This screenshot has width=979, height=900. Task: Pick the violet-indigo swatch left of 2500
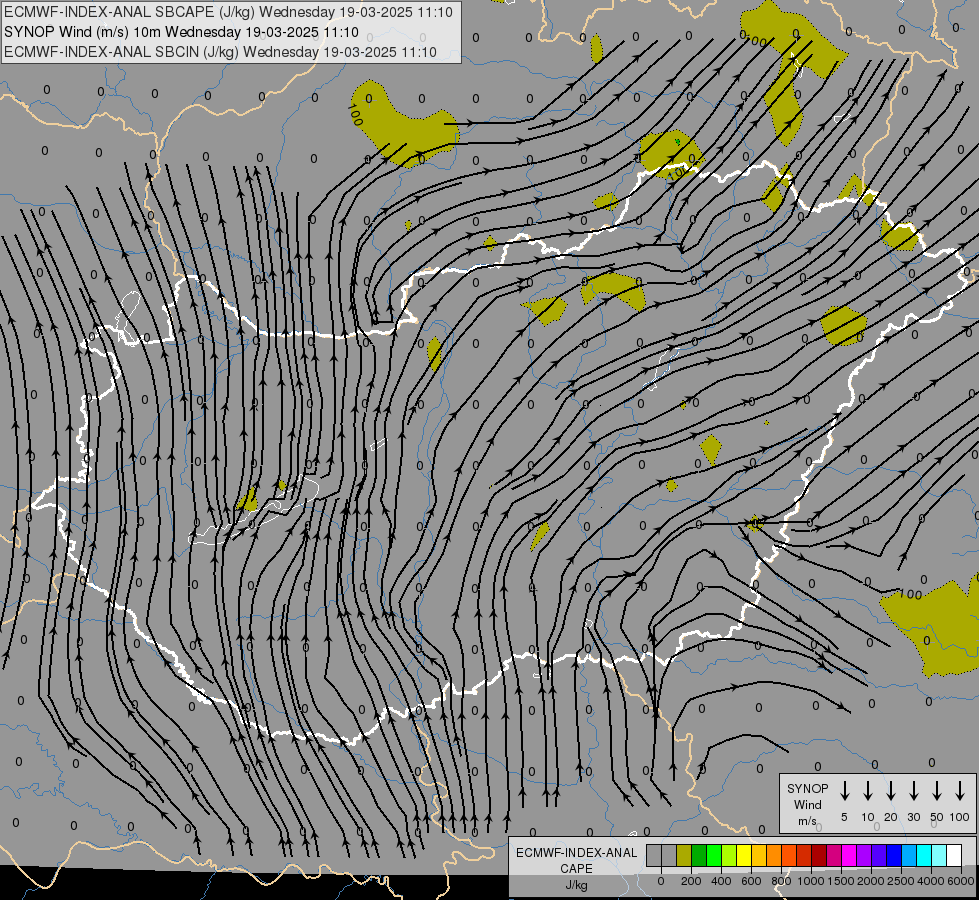click(x=878, y=855)
